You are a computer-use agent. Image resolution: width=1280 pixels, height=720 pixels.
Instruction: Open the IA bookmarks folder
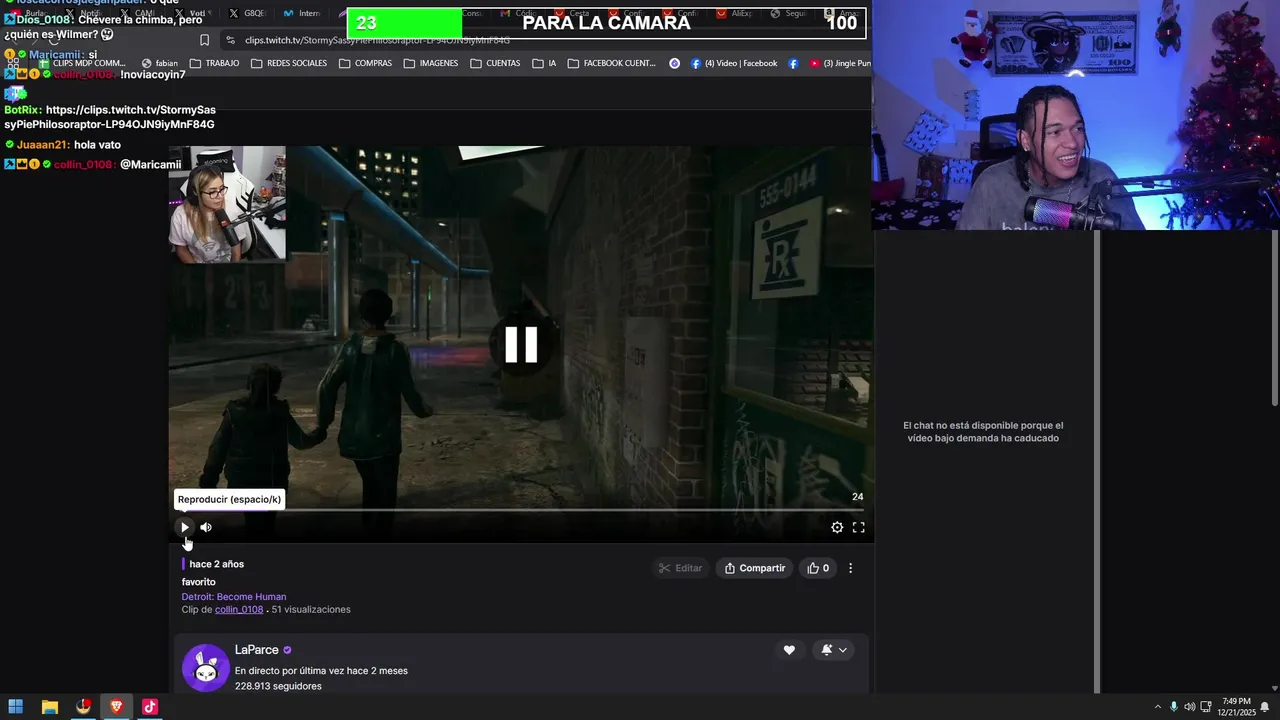(544, 63)
